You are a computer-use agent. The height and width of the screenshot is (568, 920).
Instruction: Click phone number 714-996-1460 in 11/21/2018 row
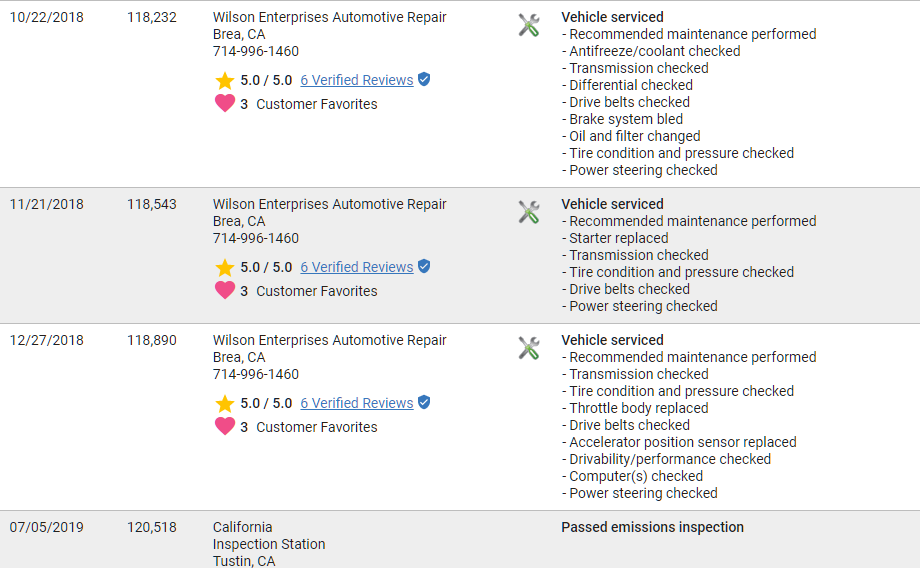click(256, 238)
